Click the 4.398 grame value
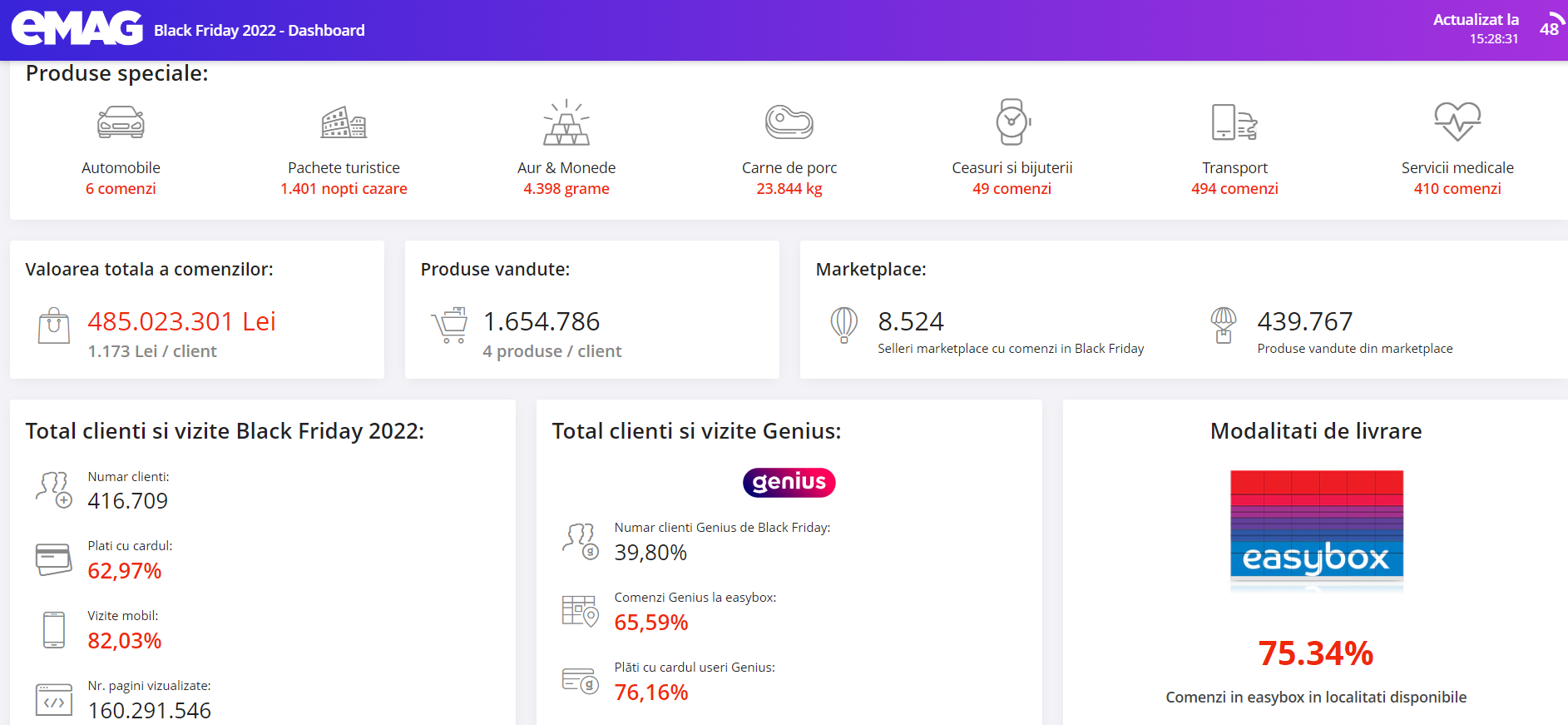Viewport: 1568px width, 725px height. pyautogui.click(x=566, y=189)
